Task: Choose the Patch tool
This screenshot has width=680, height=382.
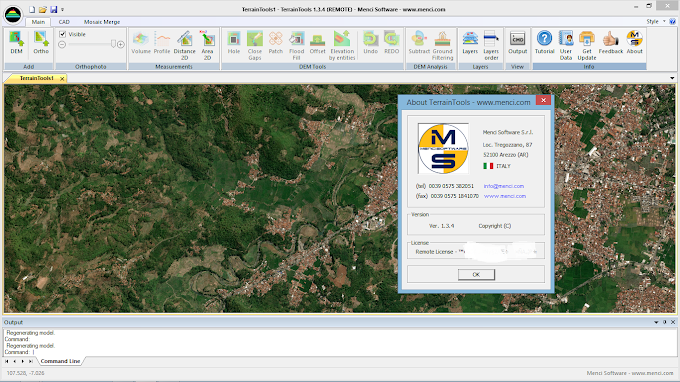Action: (275, 42)
